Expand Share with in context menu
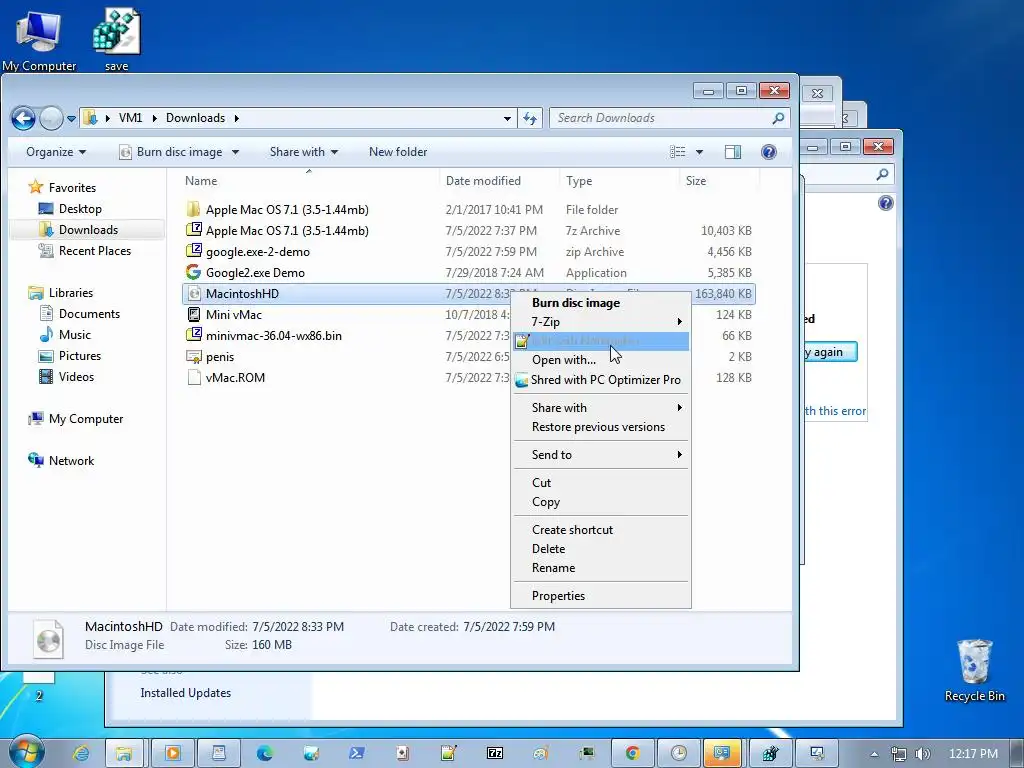This screenshot has width=1024, height=768. tap(600, 408)
